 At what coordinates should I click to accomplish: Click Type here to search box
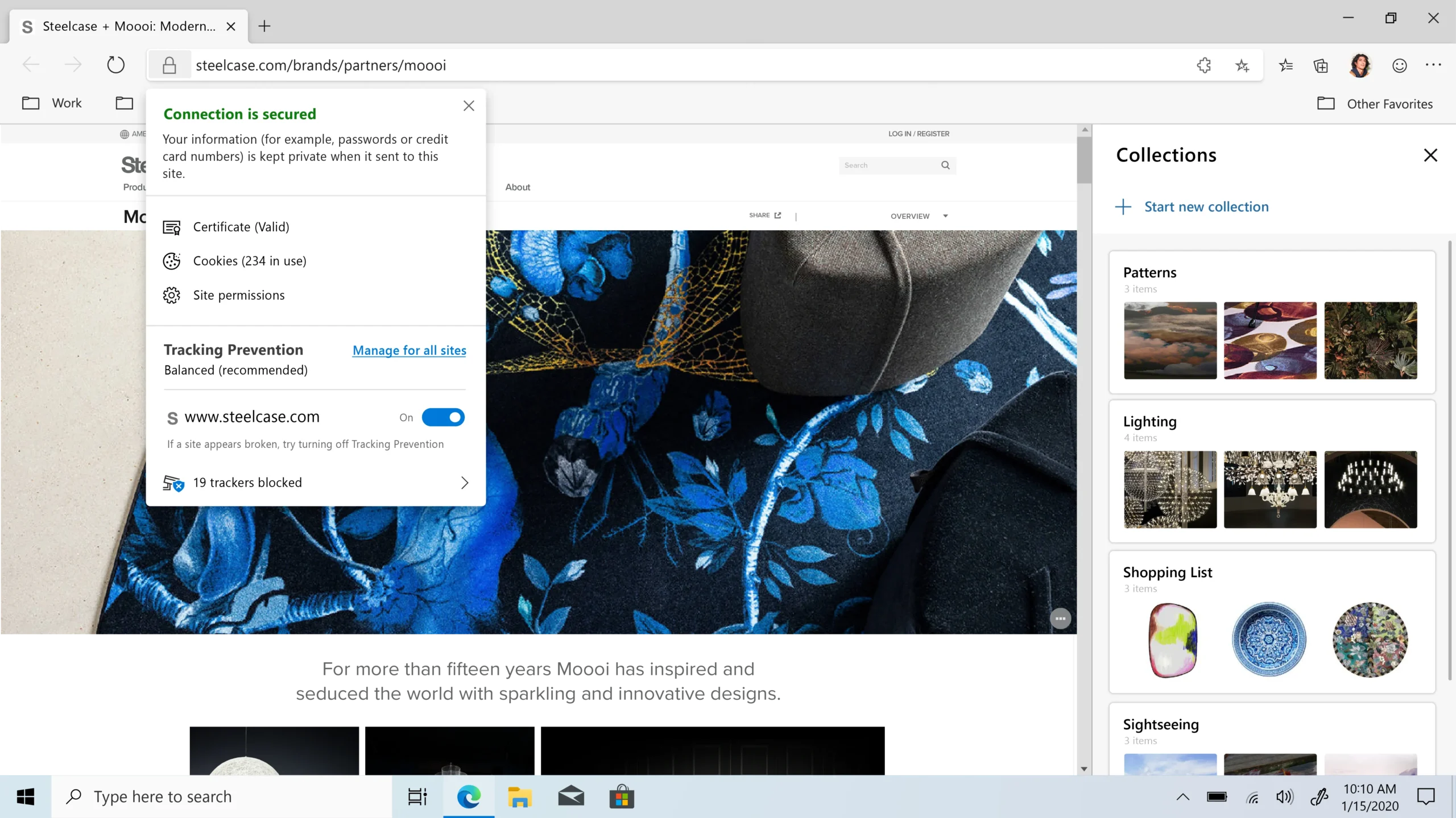[x=222, y=797]
